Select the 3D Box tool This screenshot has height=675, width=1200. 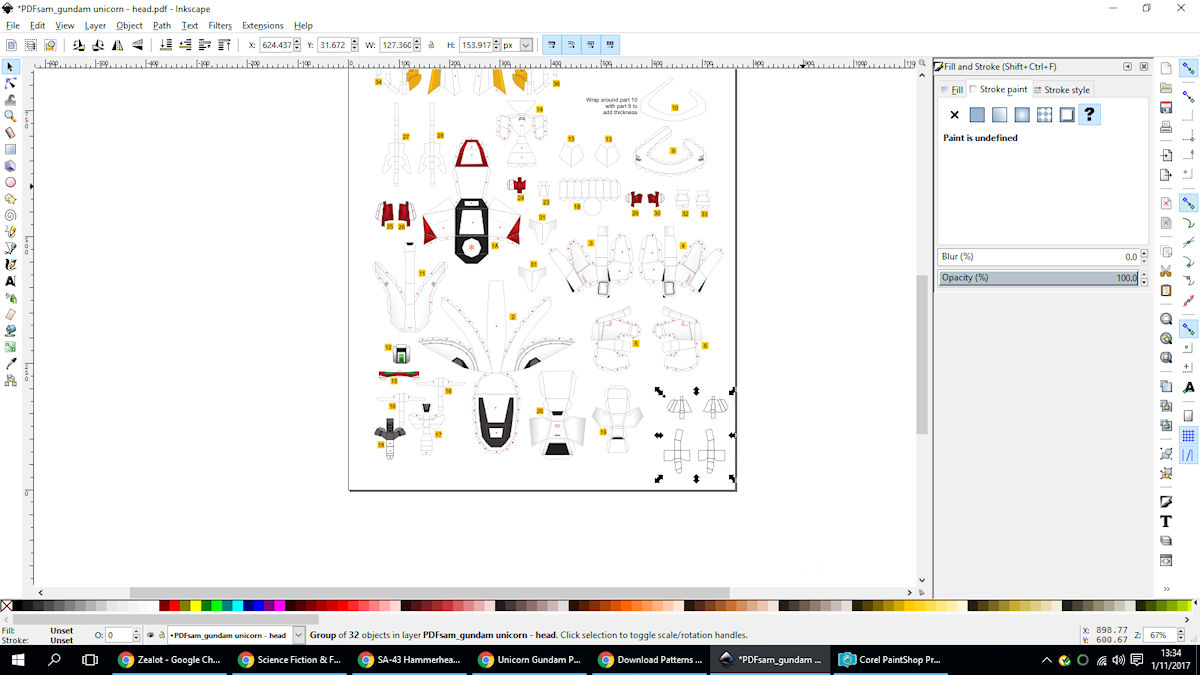click(x=10, y=166)
